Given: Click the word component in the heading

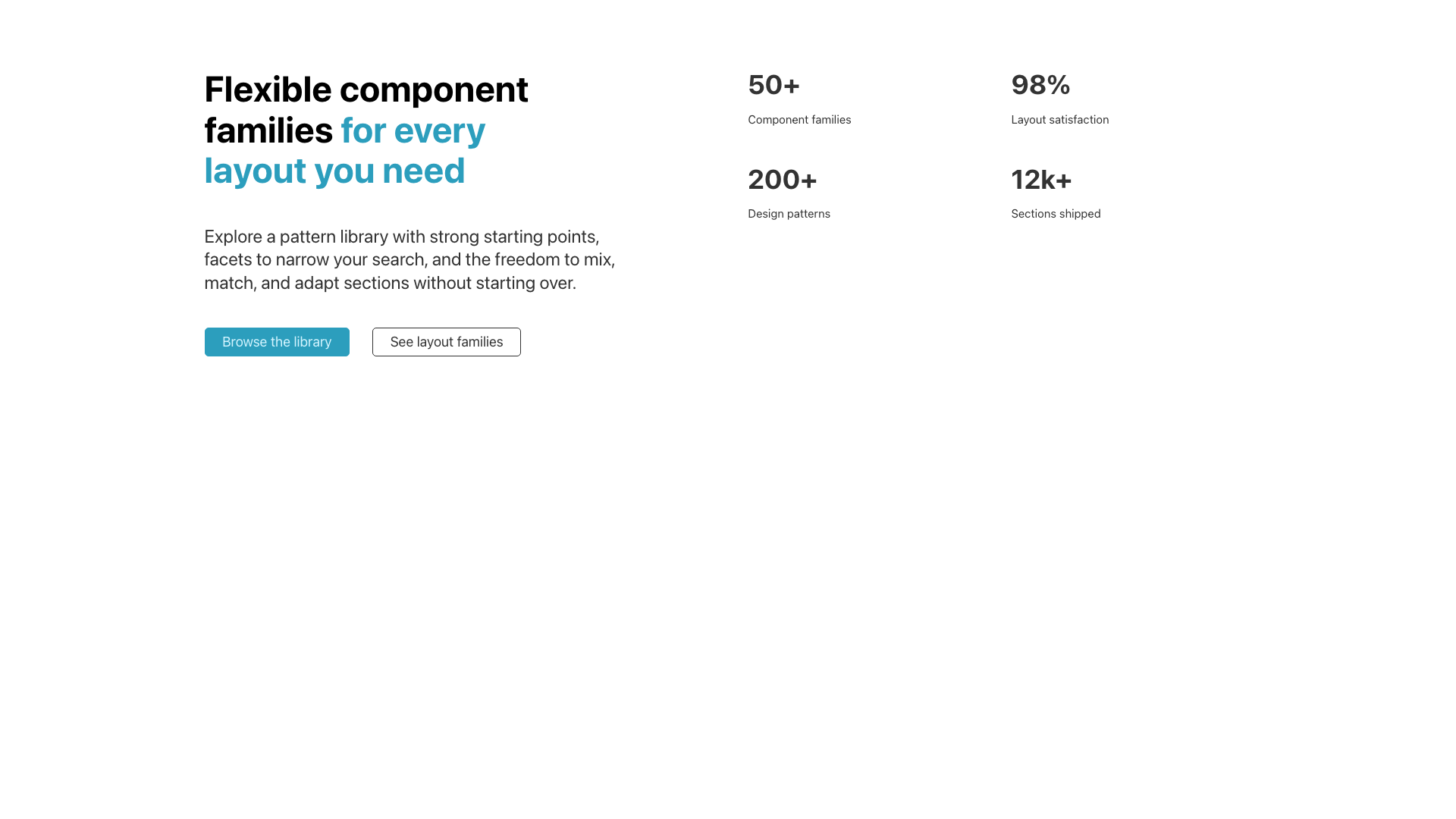Looking at the screenshot, I should (434, 89).
